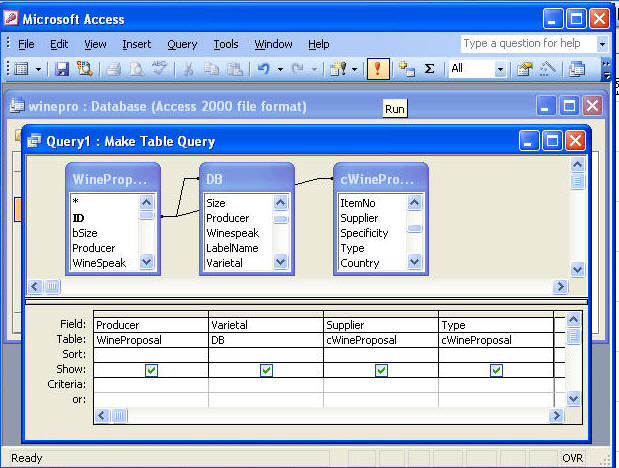Open the Undo history dropdown arrow
Image resolution: width=619 pixels, height=468 pixels.
click(280, 70)
